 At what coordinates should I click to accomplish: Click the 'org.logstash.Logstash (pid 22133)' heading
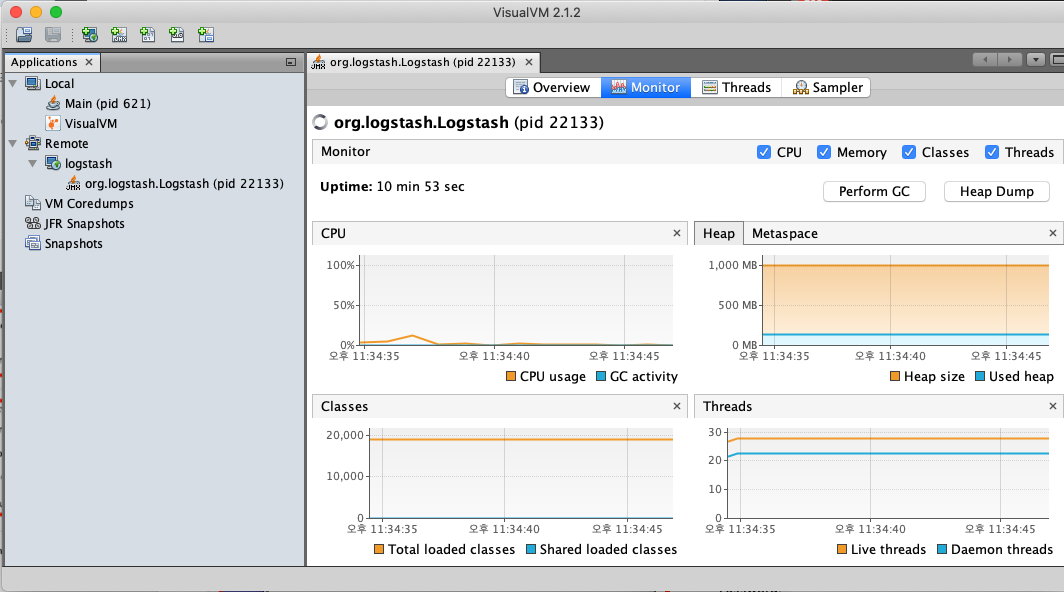pos(468,122)
